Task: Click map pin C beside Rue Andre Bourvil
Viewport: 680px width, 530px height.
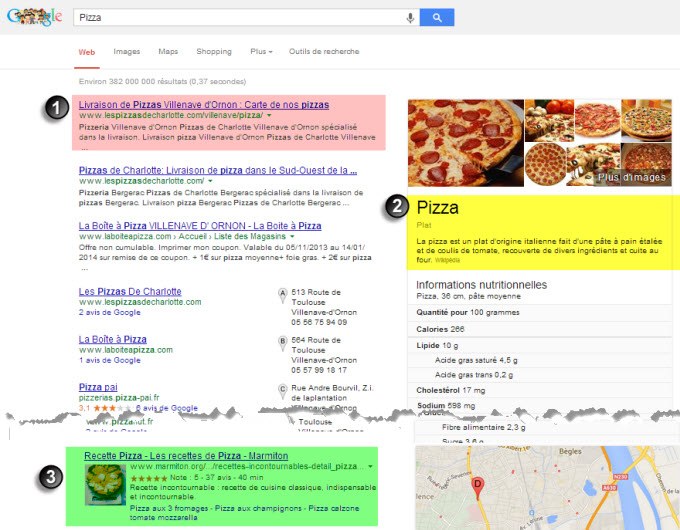Action: pyautogui.click(x=282, y=391)
